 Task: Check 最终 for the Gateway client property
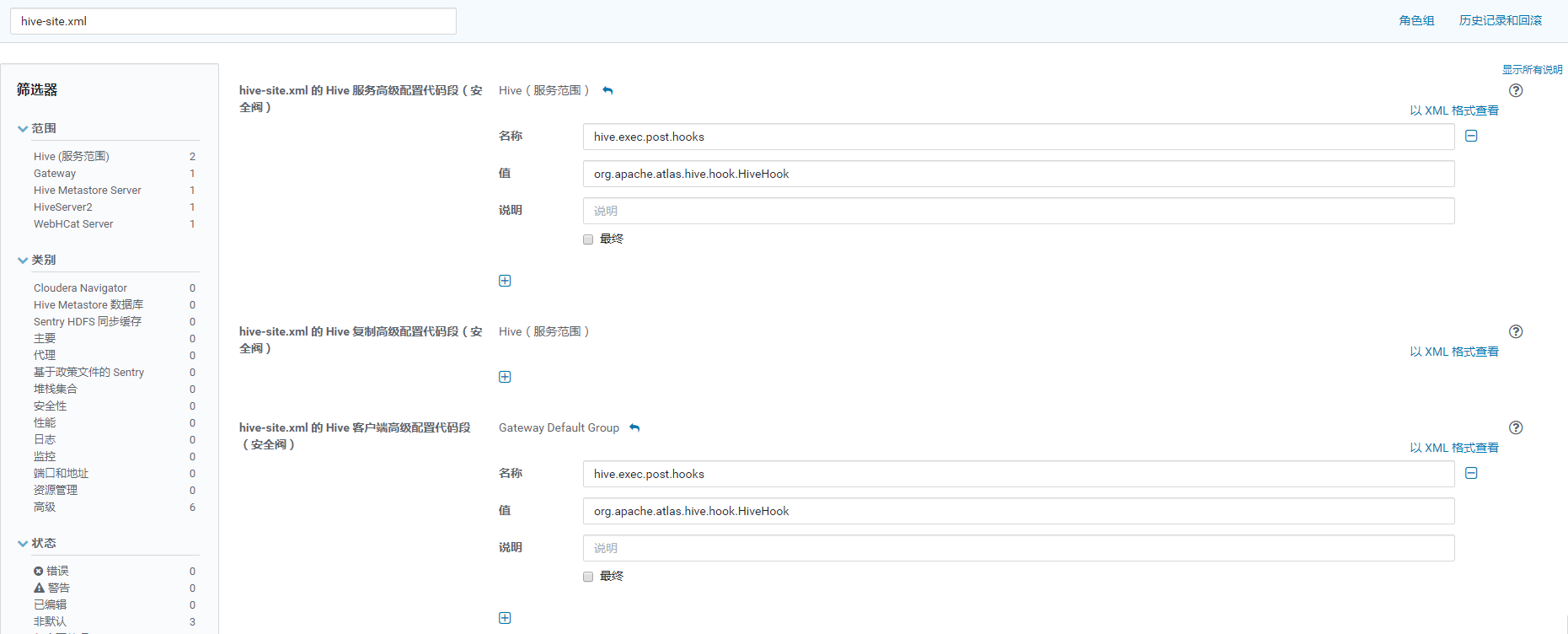(588, 577)
